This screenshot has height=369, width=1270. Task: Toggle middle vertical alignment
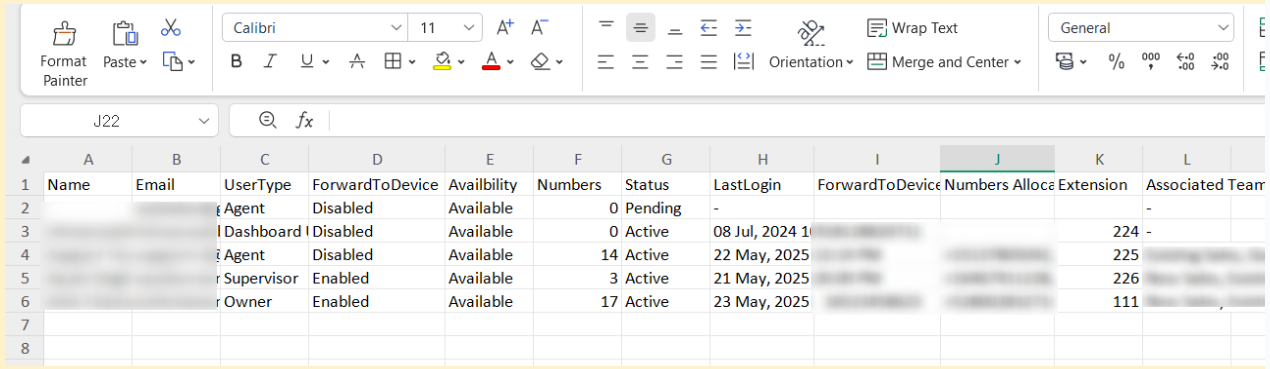click(641, 28)
